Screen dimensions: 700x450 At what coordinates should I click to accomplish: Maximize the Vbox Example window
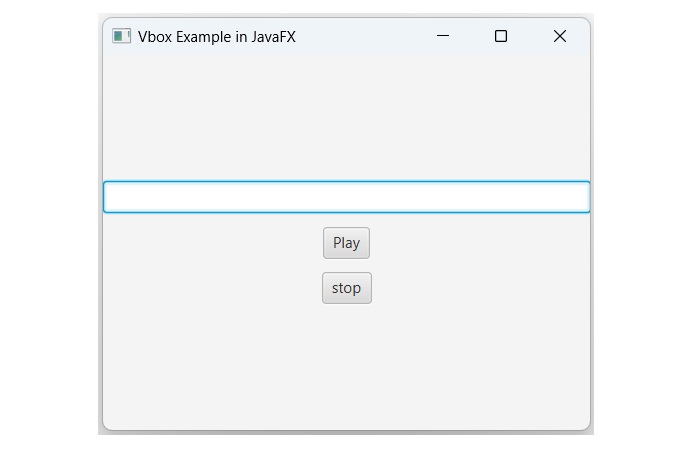click(501, 37)
